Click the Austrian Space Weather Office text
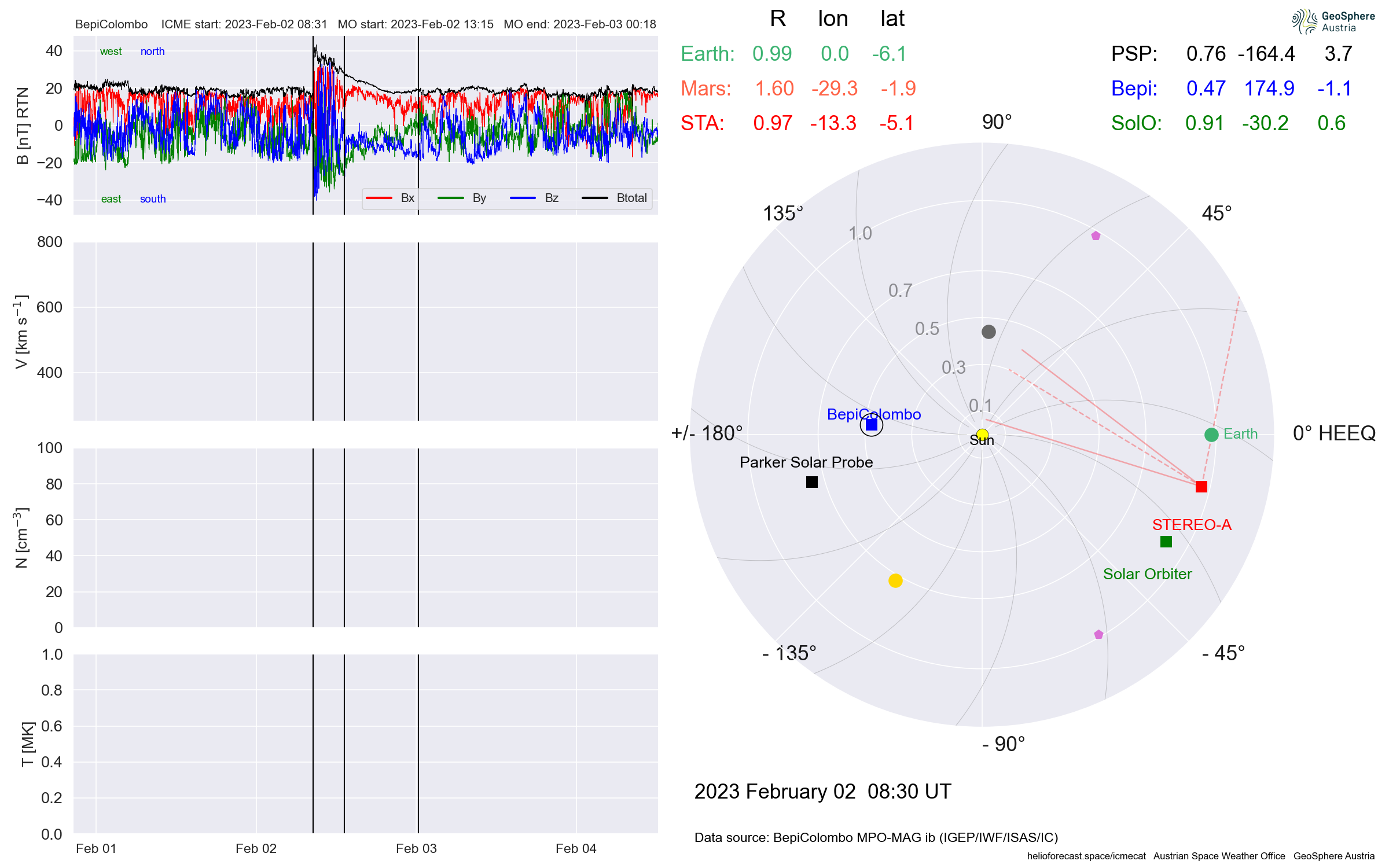 1219,856
